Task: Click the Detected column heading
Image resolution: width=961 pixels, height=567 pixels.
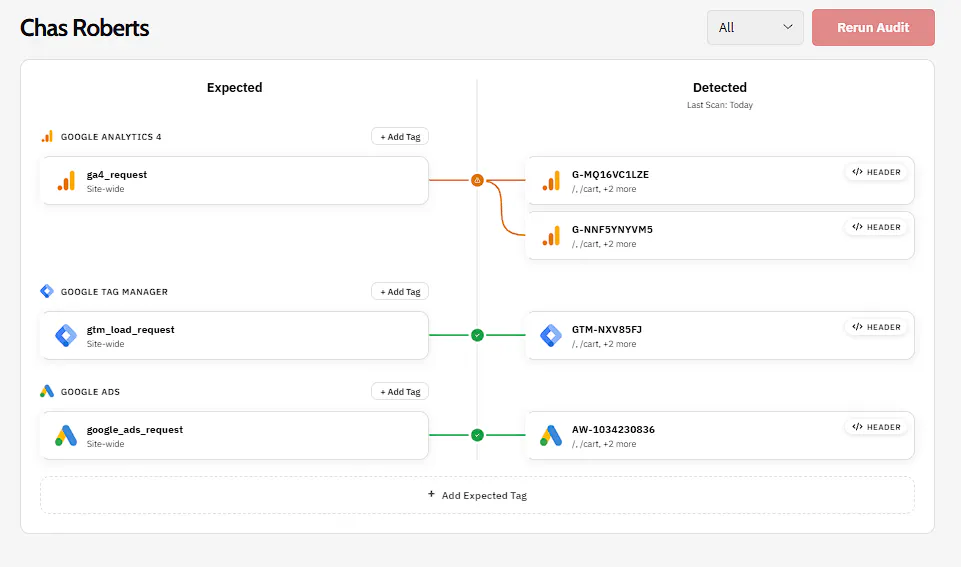Action: pos(720,88)
